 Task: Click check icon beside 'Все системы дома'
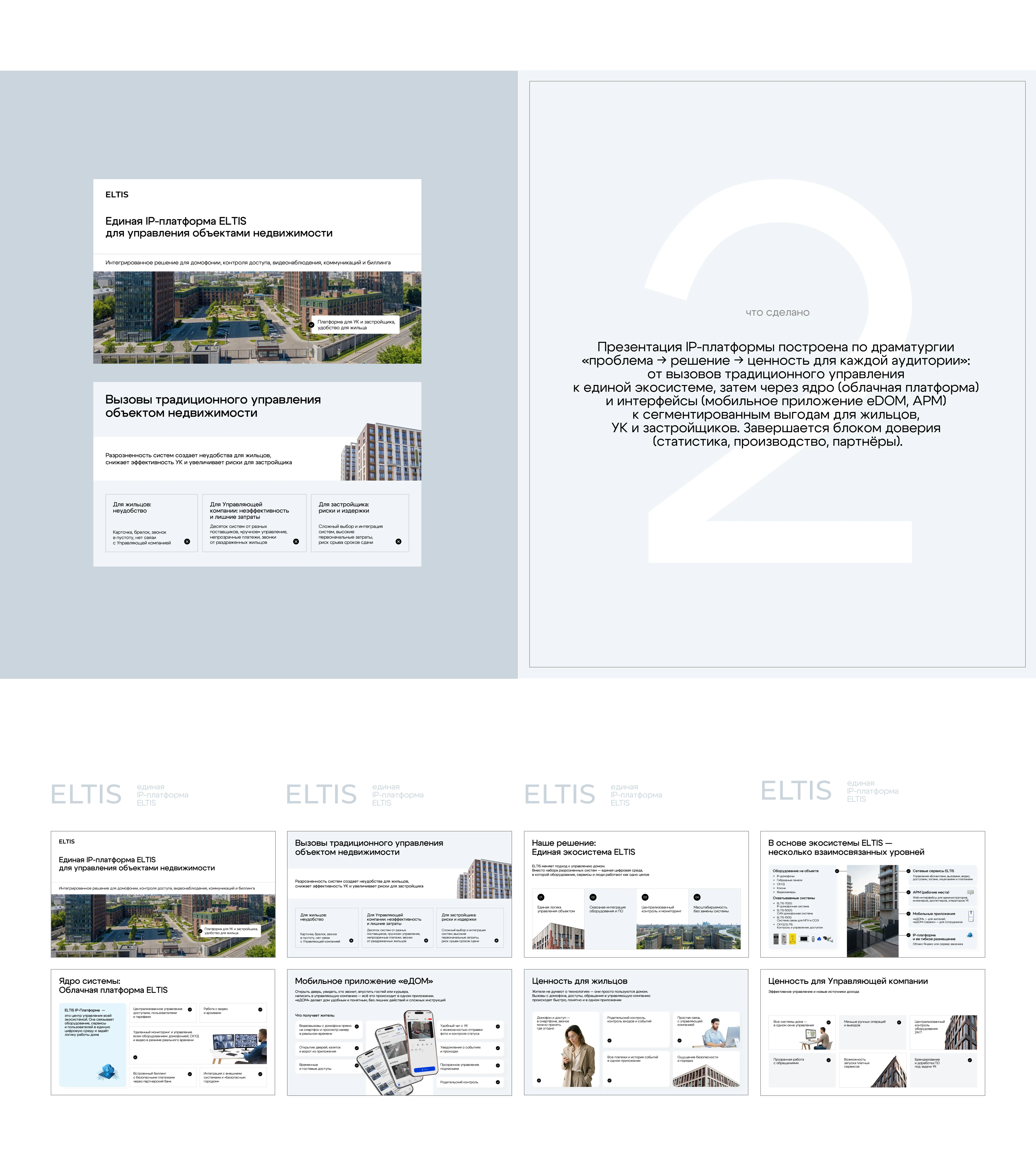[x=828, y=1022]
